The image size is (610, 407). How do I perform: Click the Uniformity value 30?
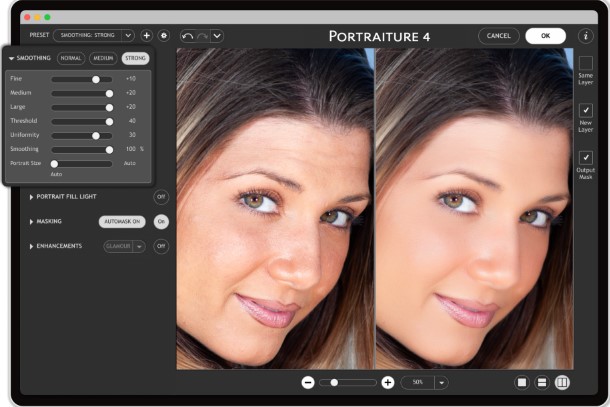tap(132, 135)
